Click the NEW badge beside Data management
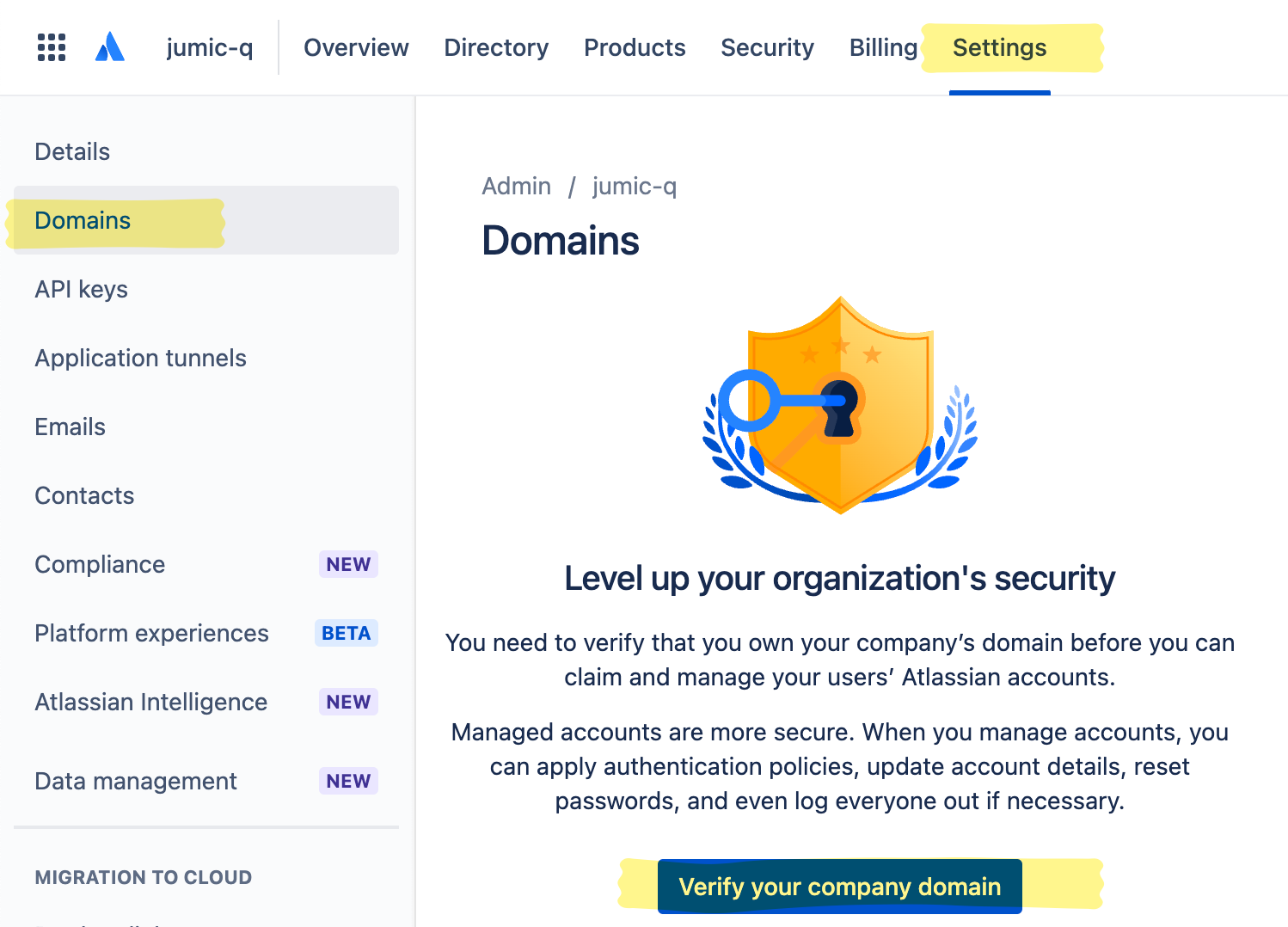 pyautogui.click(x=348, y=781)
